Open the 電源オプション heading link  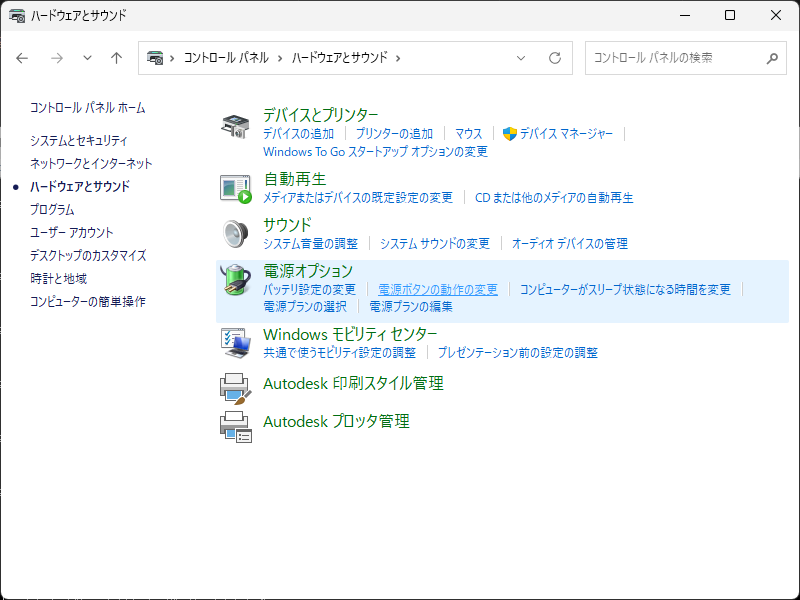(308, 270)
